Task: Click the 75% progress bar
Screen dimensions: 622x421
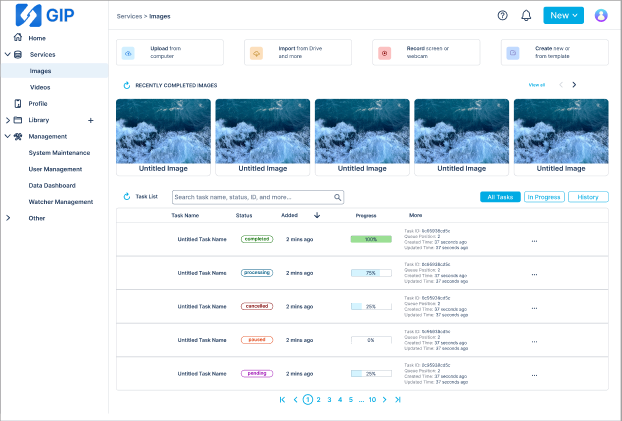Action: [371, 273]
